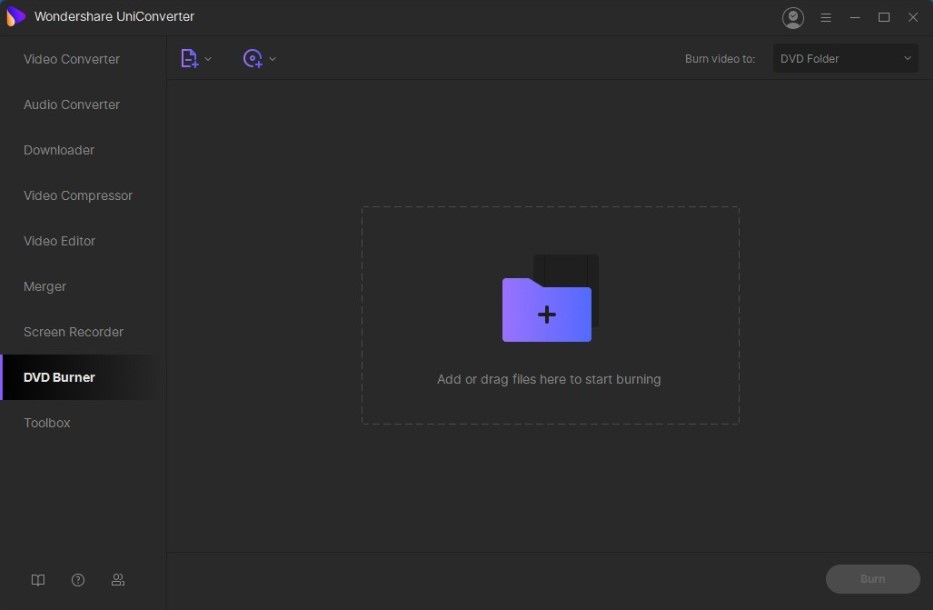Click the Add Files icon
933x610 pixels.
(x=189, y=58)
